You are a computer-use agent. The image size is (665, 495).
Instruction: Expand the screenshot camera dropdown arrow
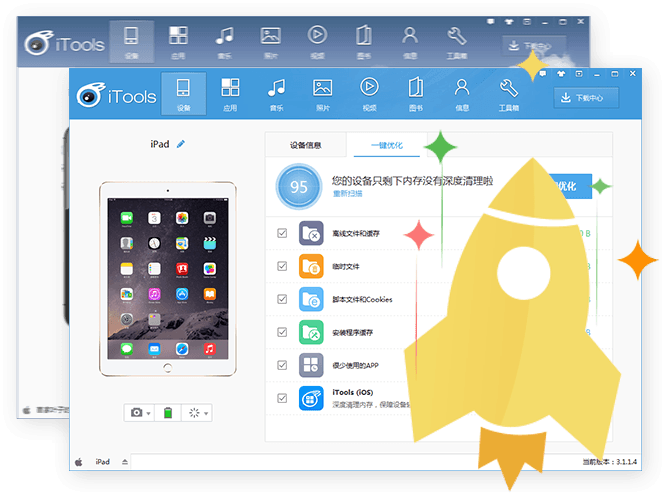point(148,413)
